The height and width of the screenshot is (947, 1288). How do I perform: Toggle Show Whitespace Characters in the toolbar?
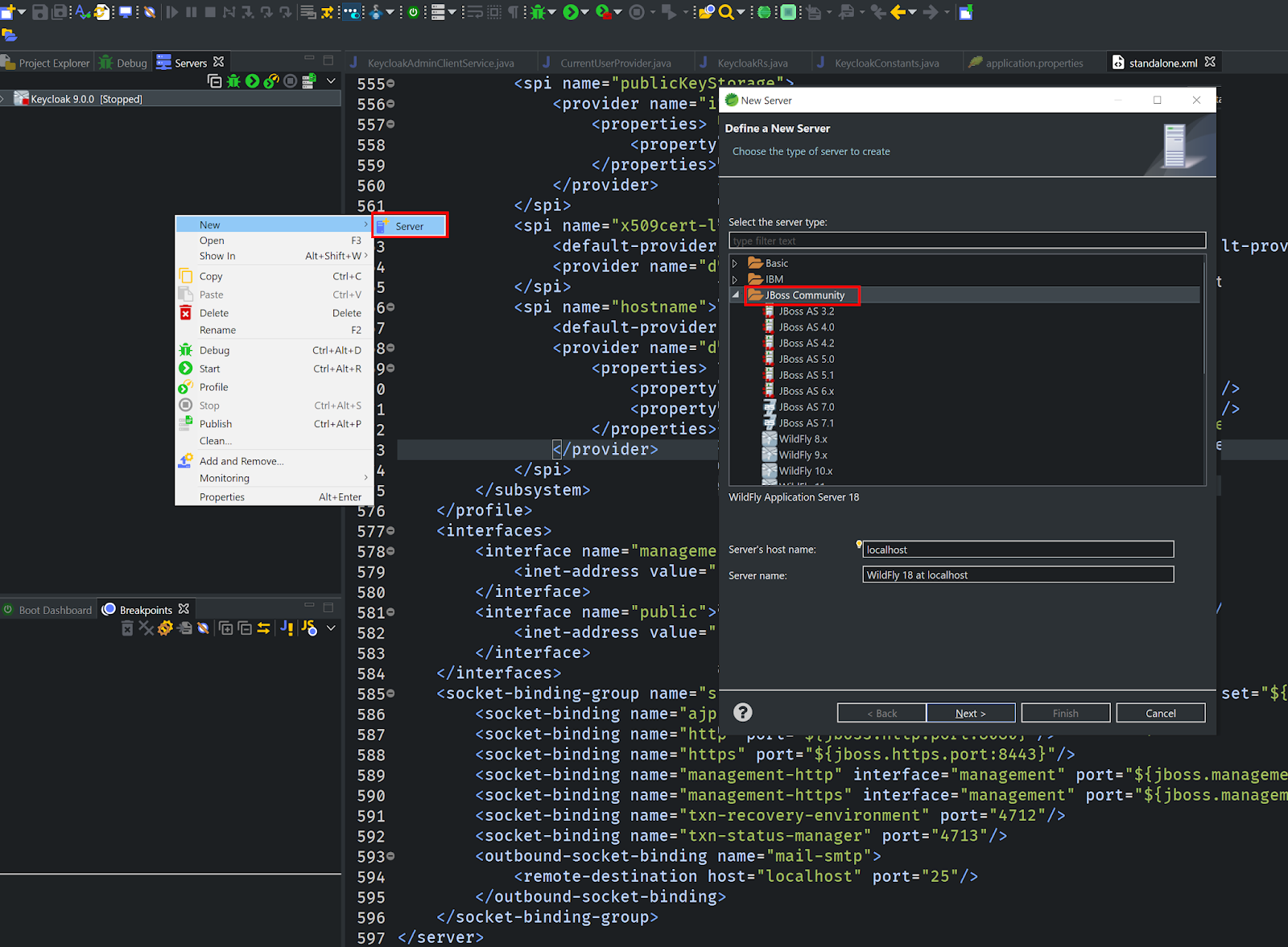513,12
